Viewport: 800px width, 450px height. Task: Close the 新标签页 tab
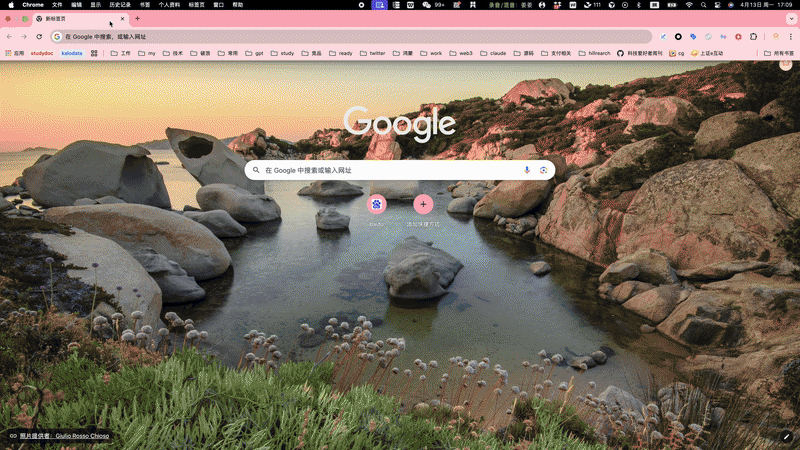coord(122,18)
